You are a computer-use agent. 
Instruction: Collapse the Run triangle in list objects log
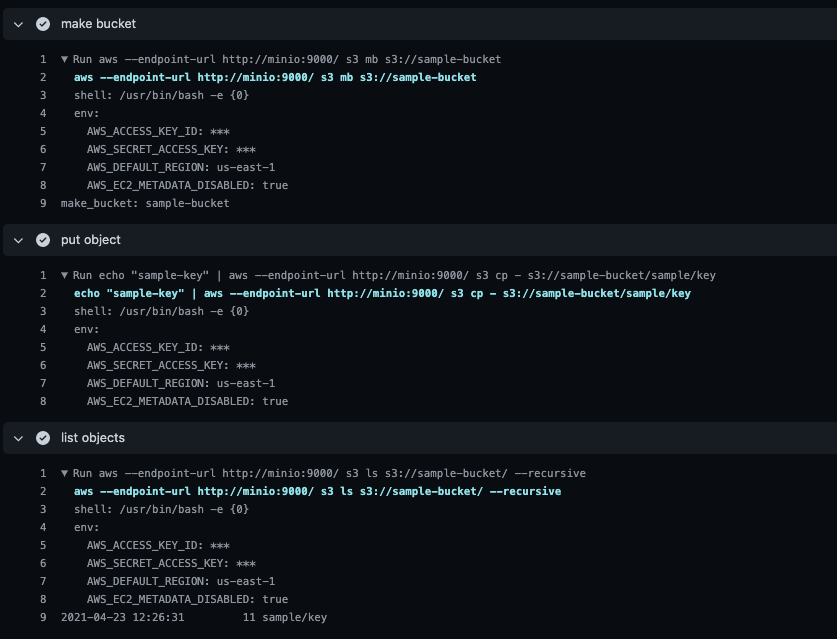pos(65,474)
